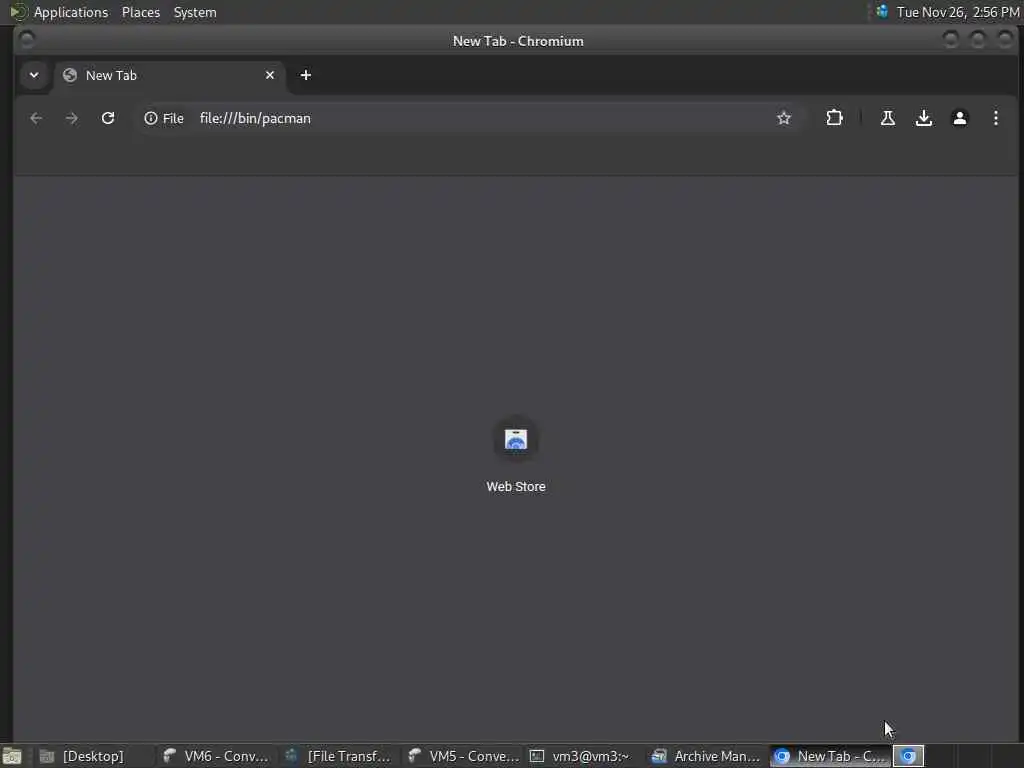
Task: Go back to the previous page
Action: tap(36, 118)
